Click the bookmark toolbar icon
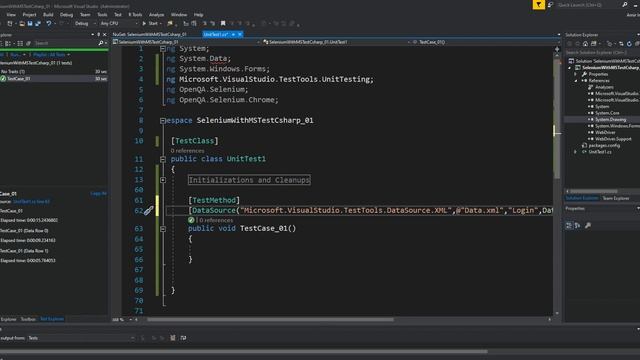The height and width of the screenshot is (360, 640). pyautogui.click(x=223, y=24)
